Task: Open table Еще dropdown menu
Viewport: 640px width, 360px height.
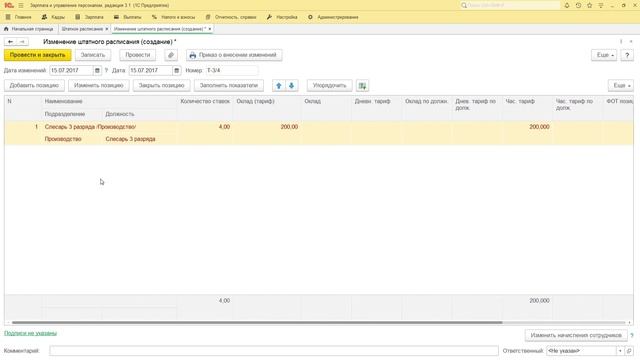Action: coord(621,85)
